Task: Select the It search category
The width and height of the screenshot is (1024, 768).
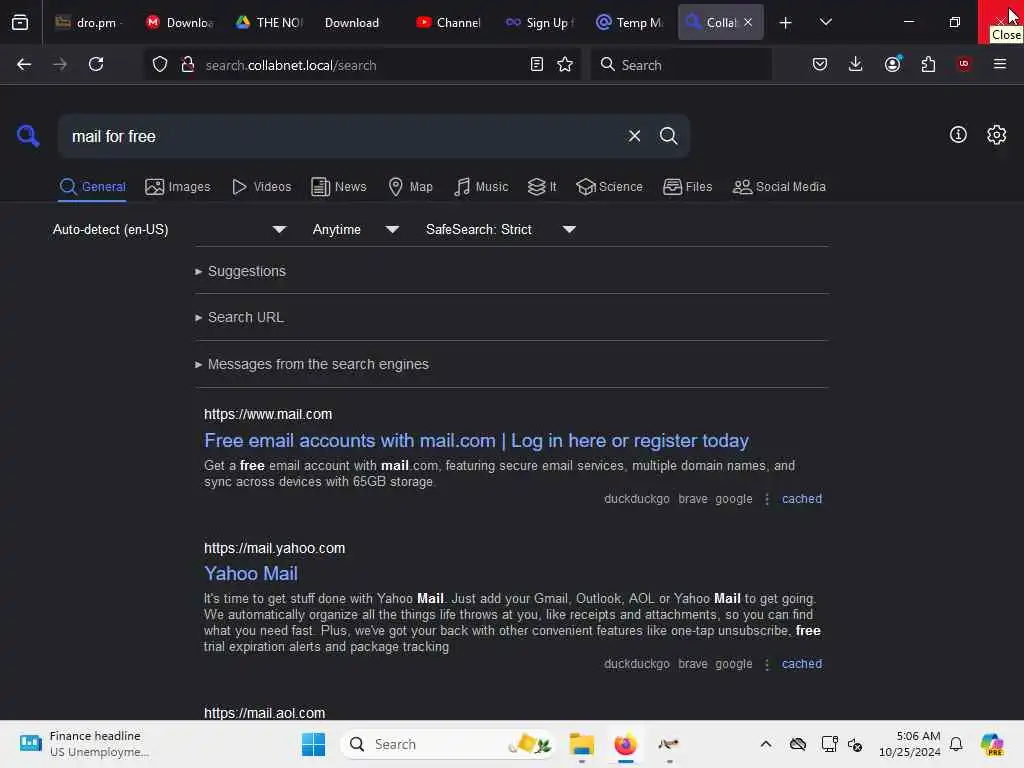Action: click(542, 187)
